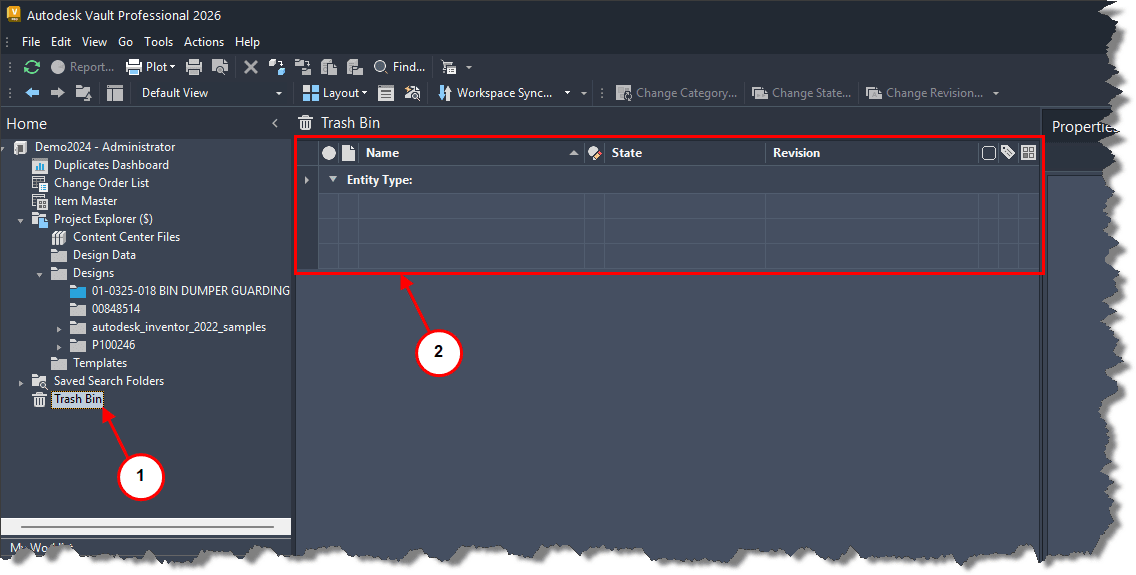Screen dimensions: 1136x575
Task: Expand Saved Search Folders
Action: point(21,382)
